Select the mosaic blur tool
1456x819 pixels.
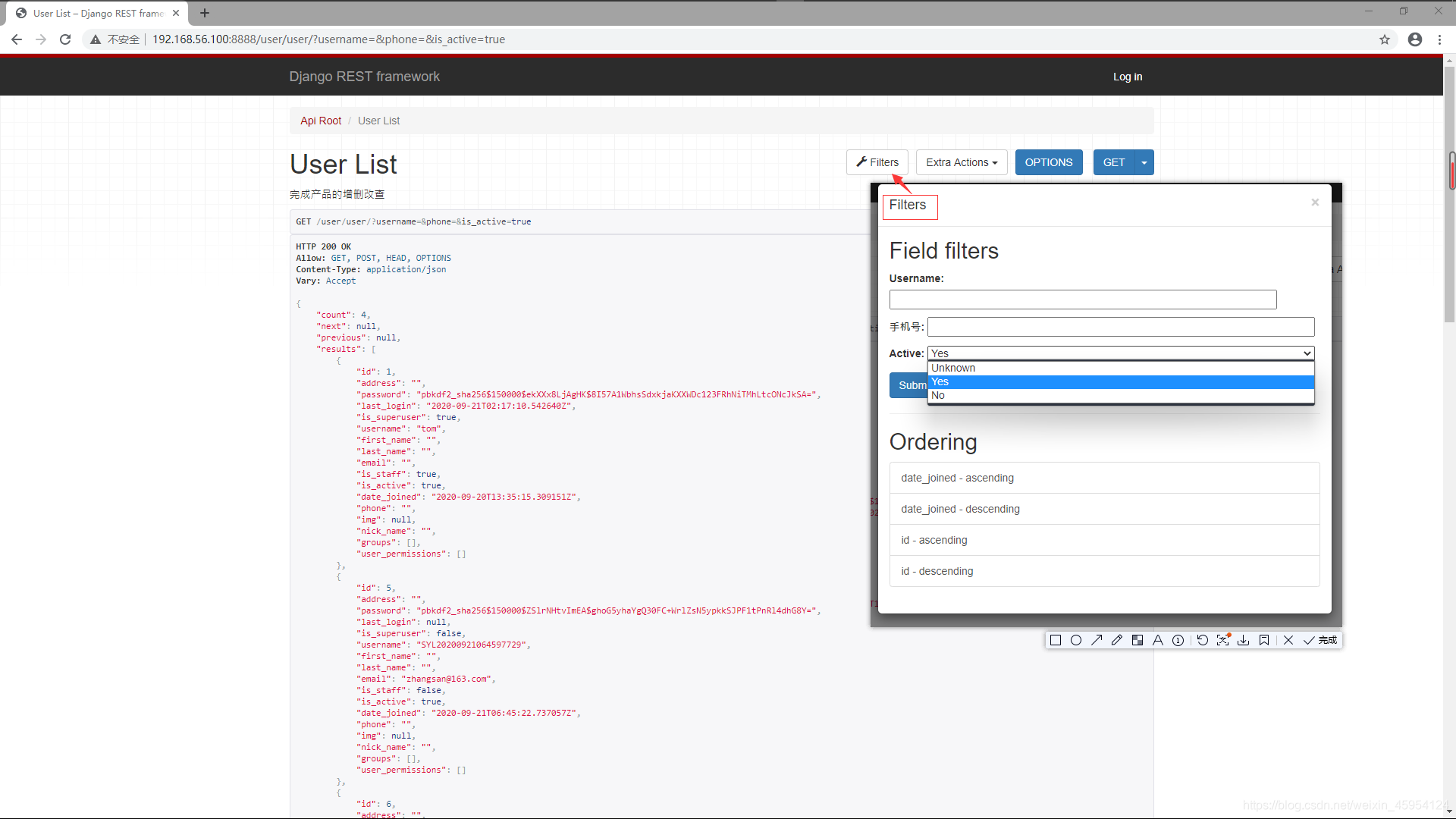tap(1137, 640)
